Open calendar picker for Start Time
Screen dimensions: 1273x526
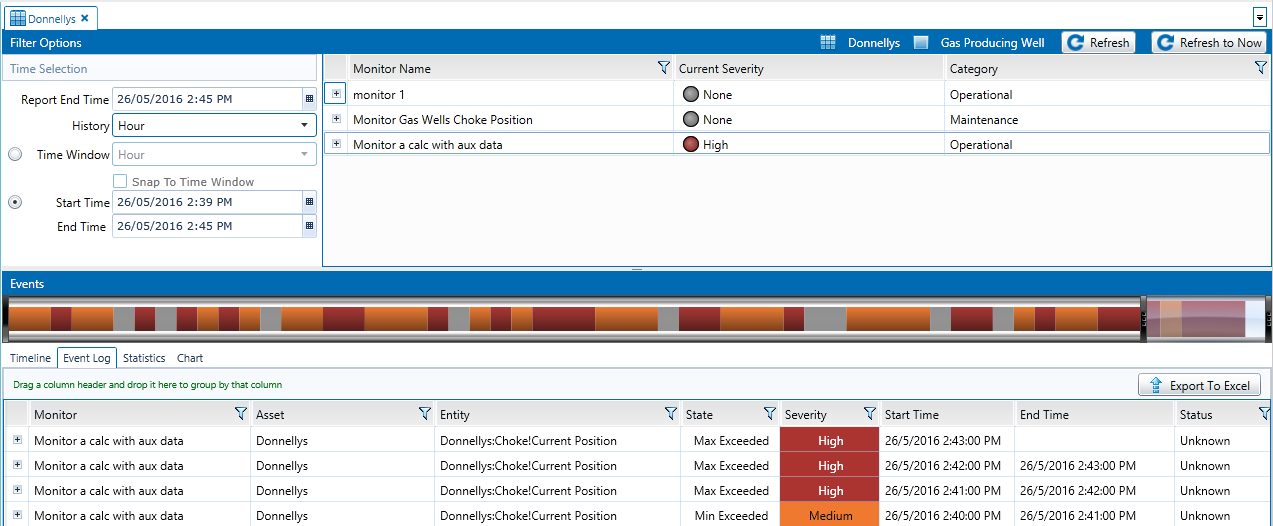click(x=309, y=202)
